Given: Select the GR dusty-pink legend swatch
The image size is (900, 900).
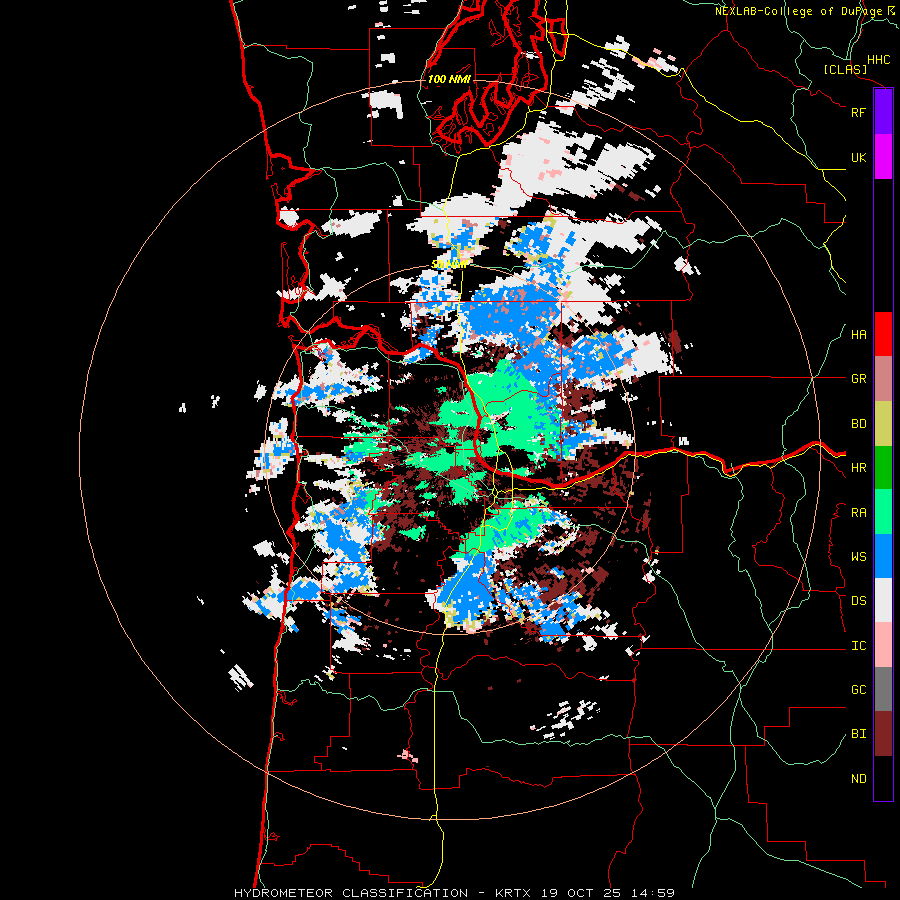Looking at the screenshot, I should tap(883, 379).
